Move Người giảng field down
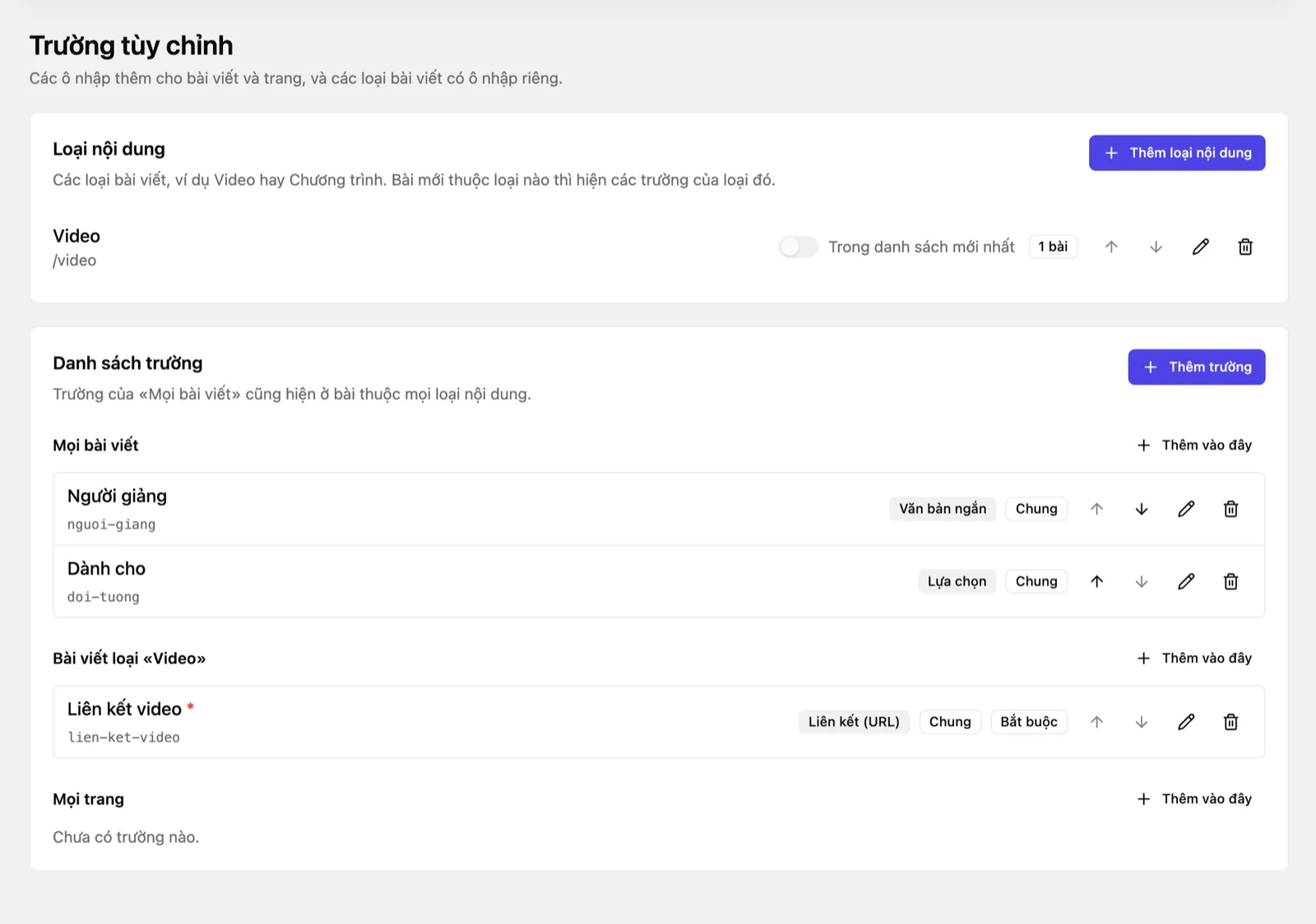Image resolution: width=1316 pixels, height=924 pixels. click(1142, 509)
